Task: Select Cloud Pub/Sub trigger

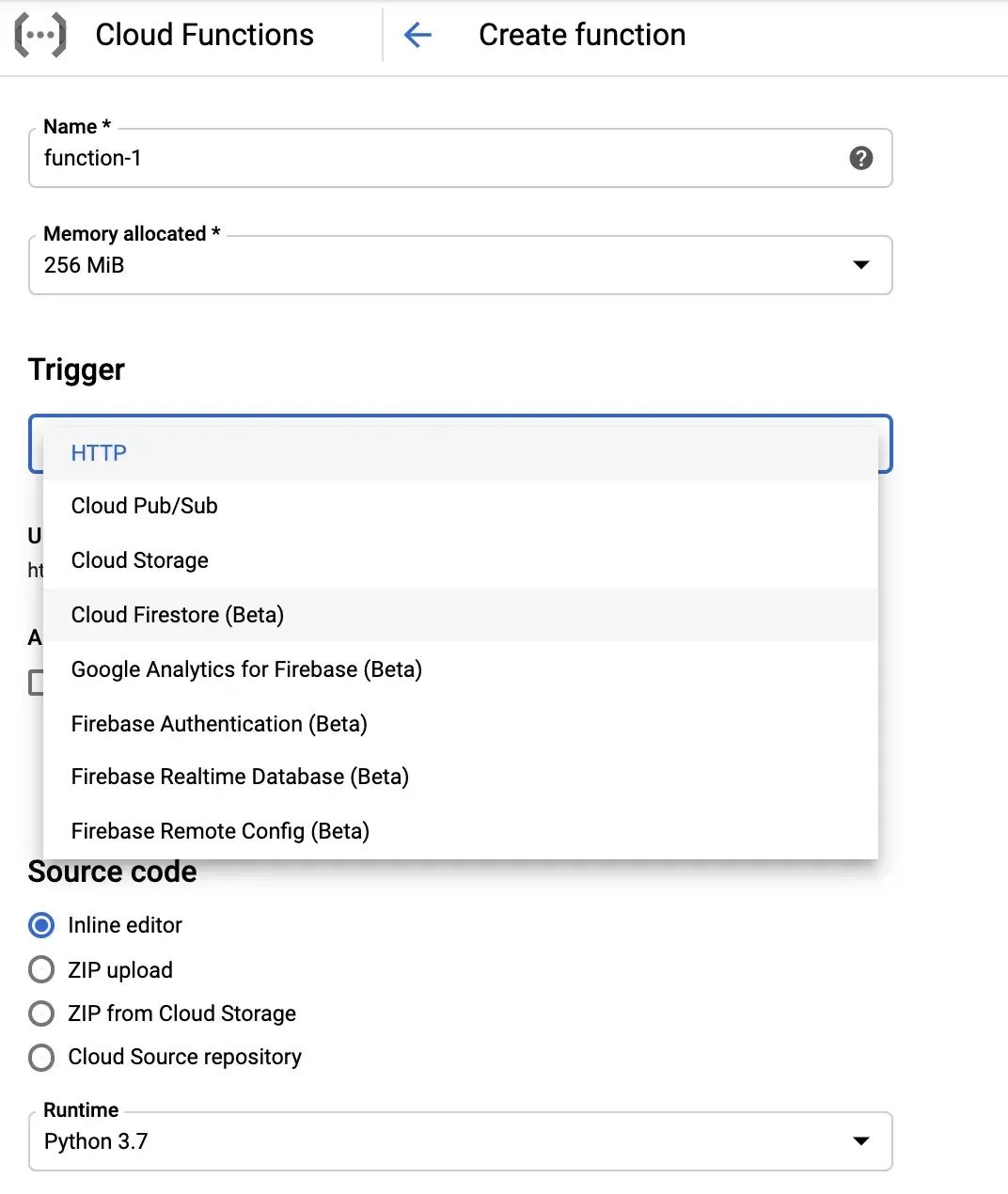Action: 461,506
